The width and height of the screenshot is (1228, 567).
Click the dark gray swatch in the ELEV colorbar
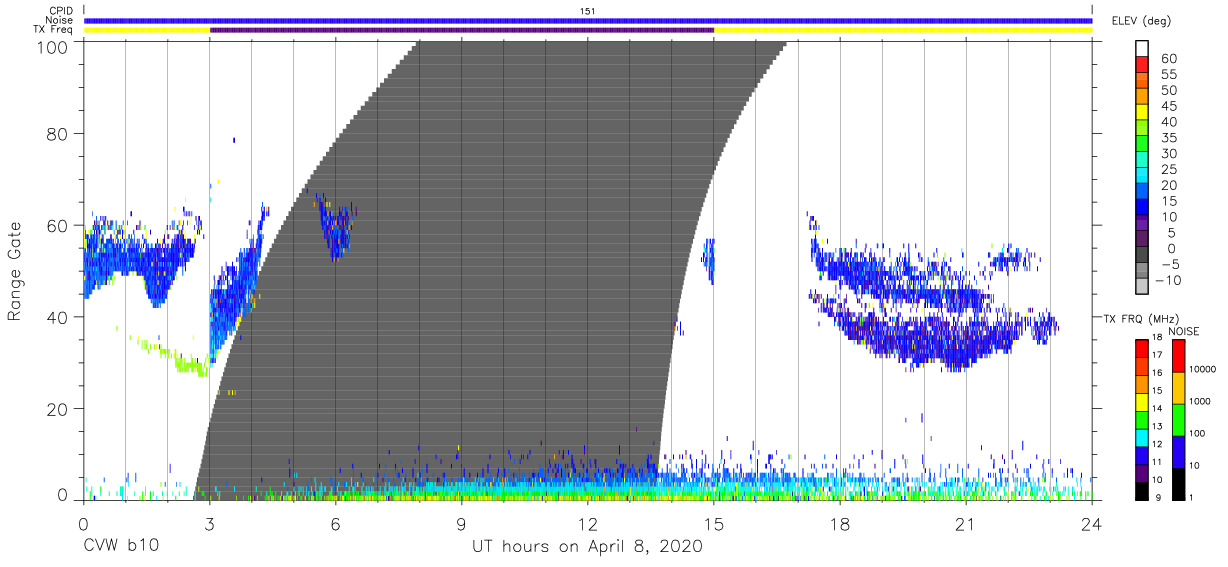coord(1141,252)
